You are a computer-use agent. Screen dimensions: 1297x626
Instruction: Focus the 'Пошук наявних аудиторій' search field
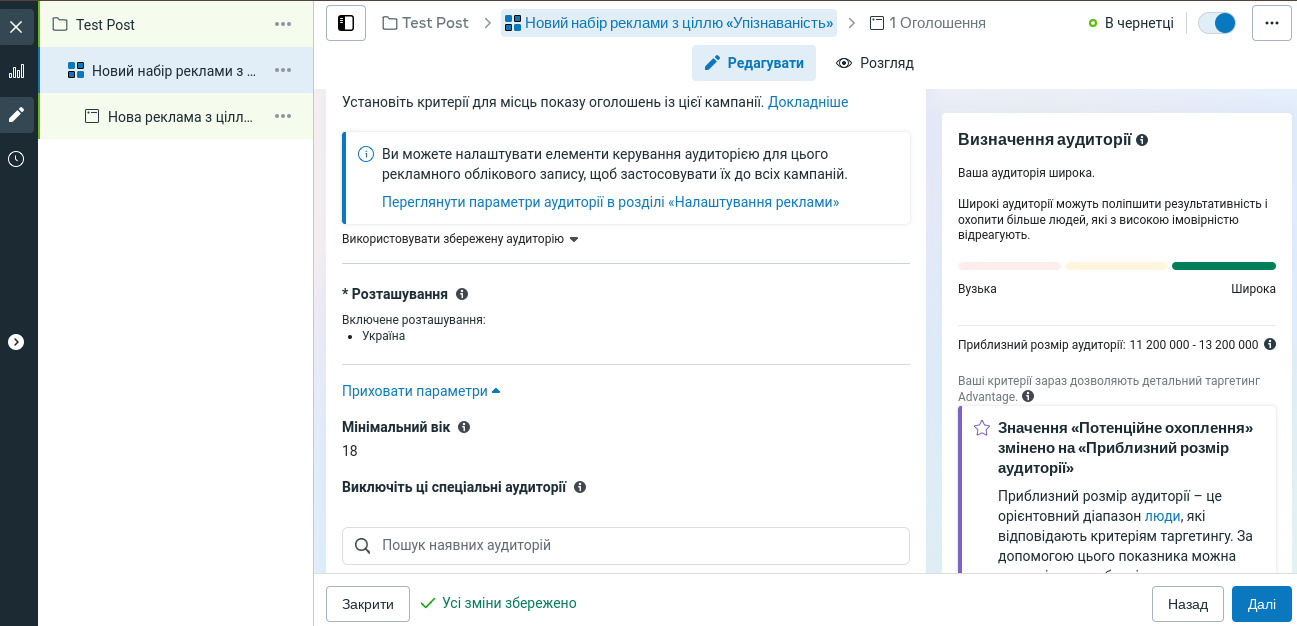[626, 546]
